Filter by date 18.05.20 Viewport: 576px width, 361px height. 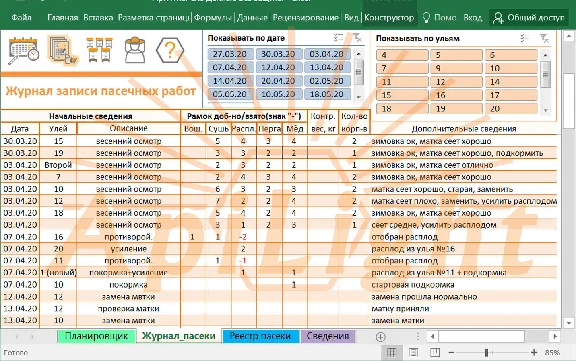coord(327,94)
